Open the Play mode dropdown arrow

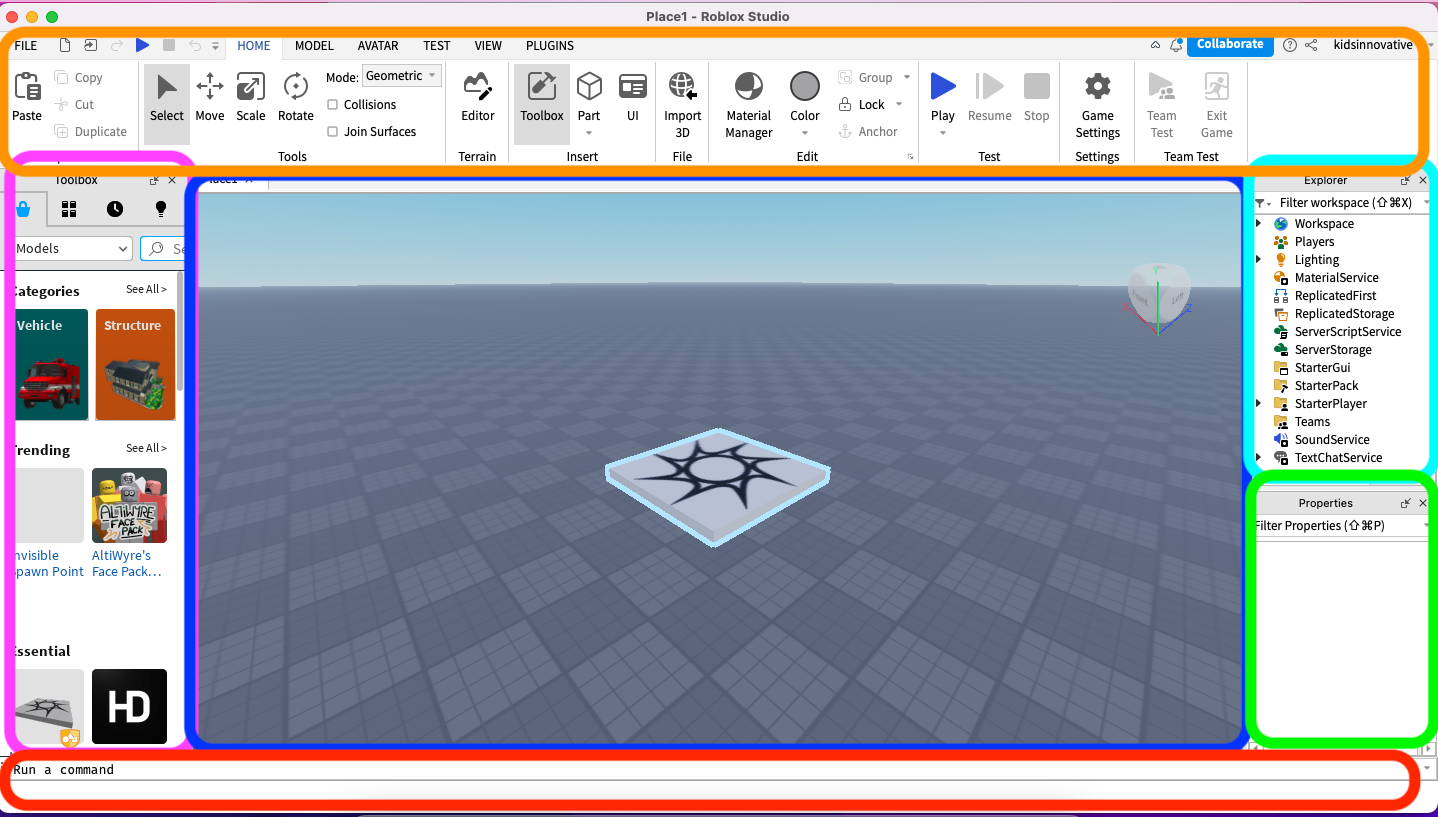(x=943, y=133)
